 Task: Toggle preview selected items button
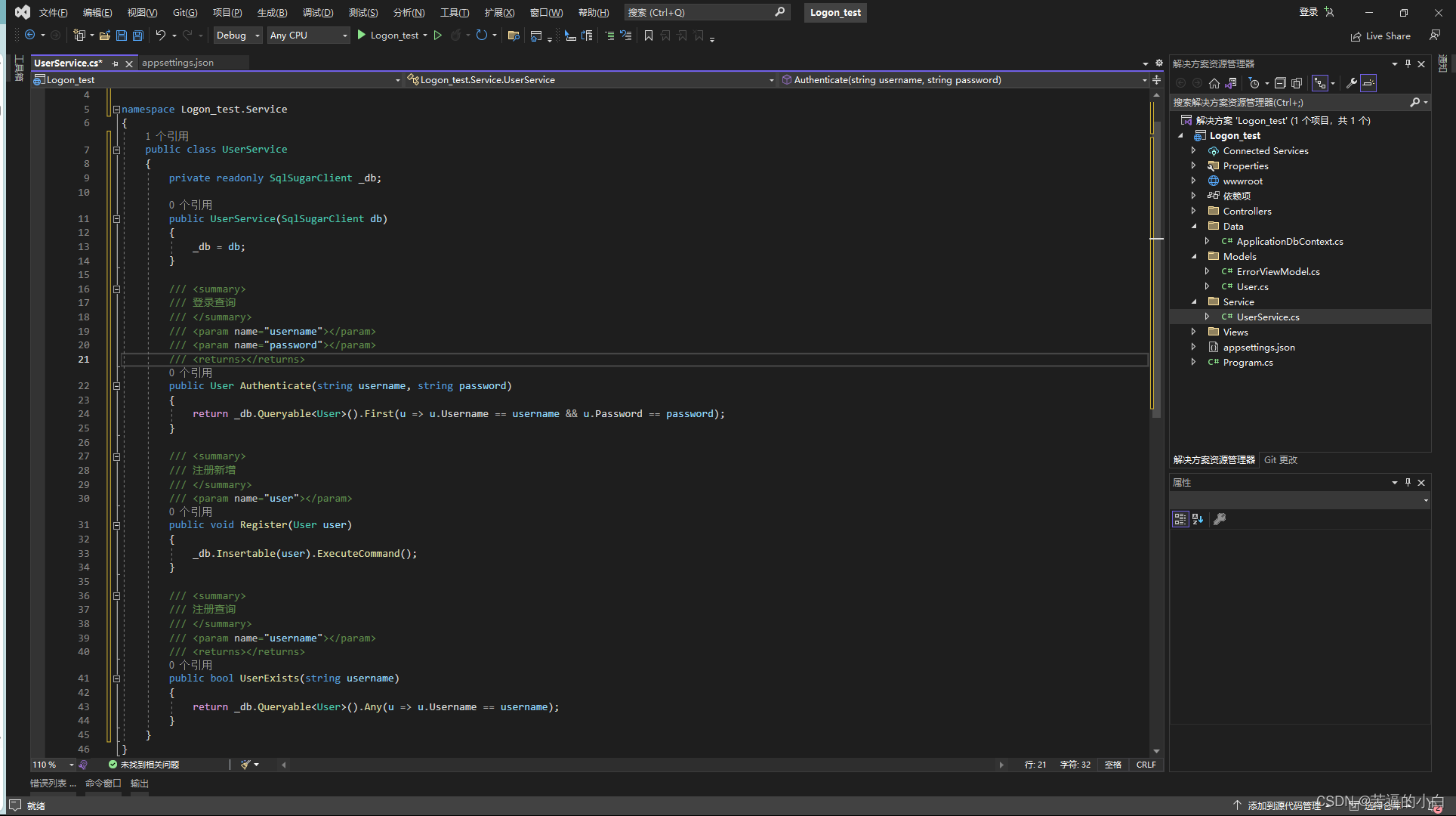(x=1368, y=83)
